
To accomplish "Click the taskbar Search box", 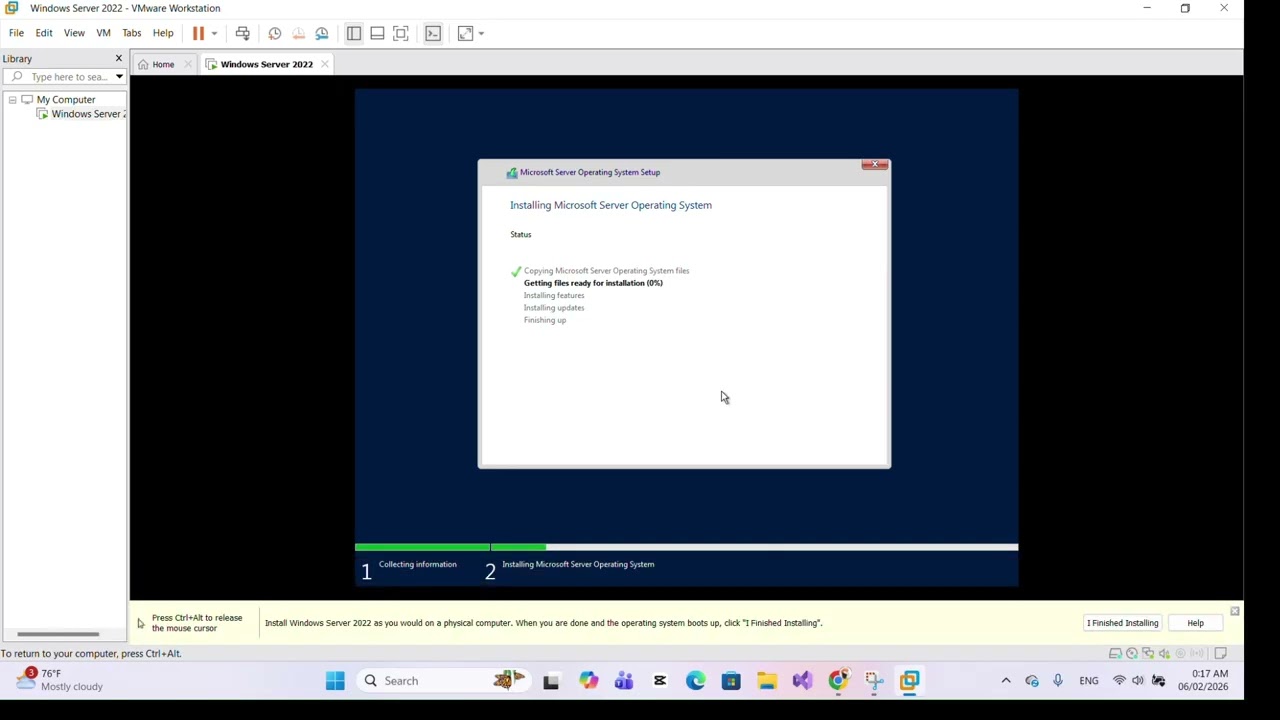I will pos(445,681).
